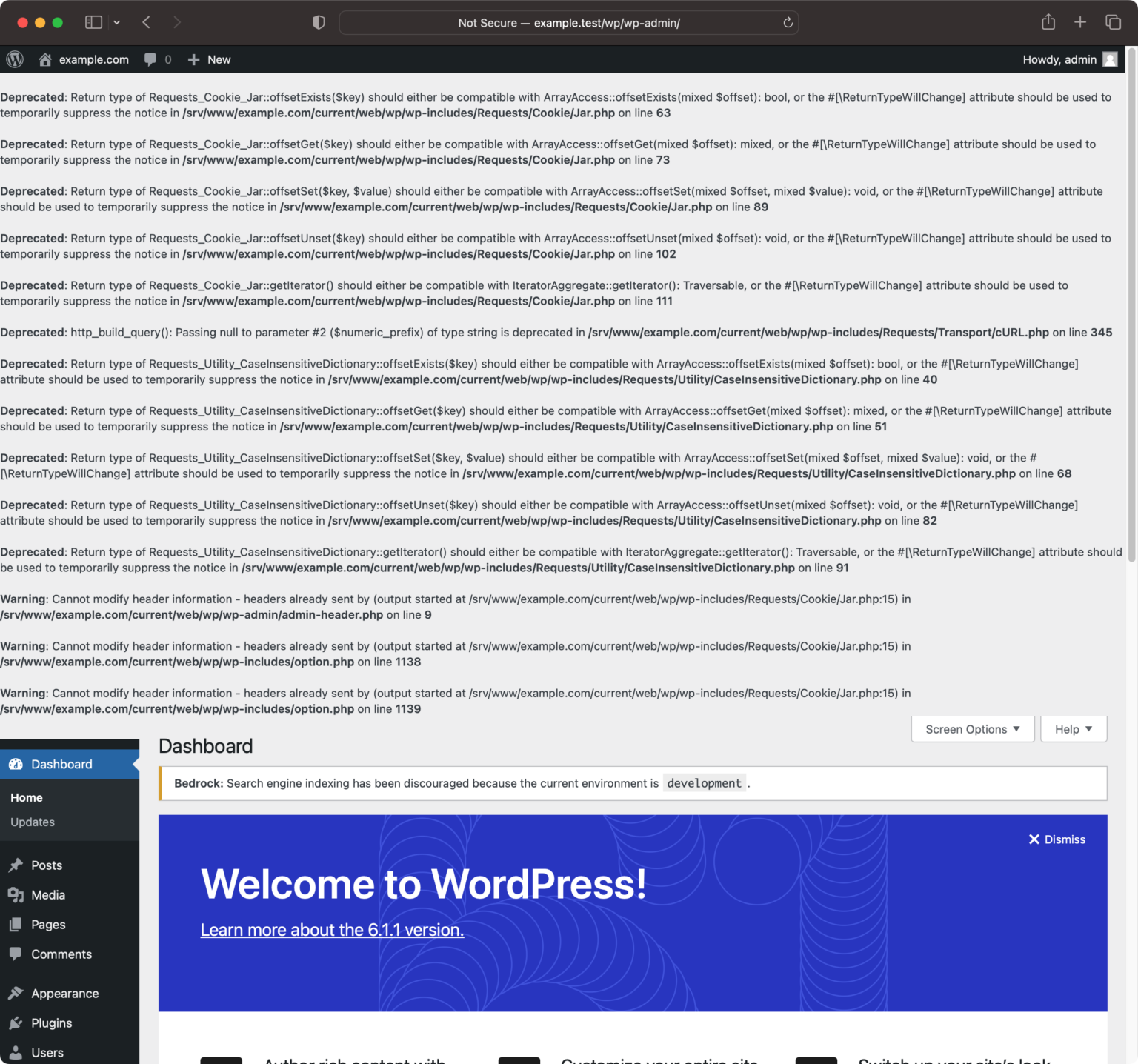This screenshot has height=1064, width=1138.
Task: Open Safari privacy shield report
Action: coord(319,22)
